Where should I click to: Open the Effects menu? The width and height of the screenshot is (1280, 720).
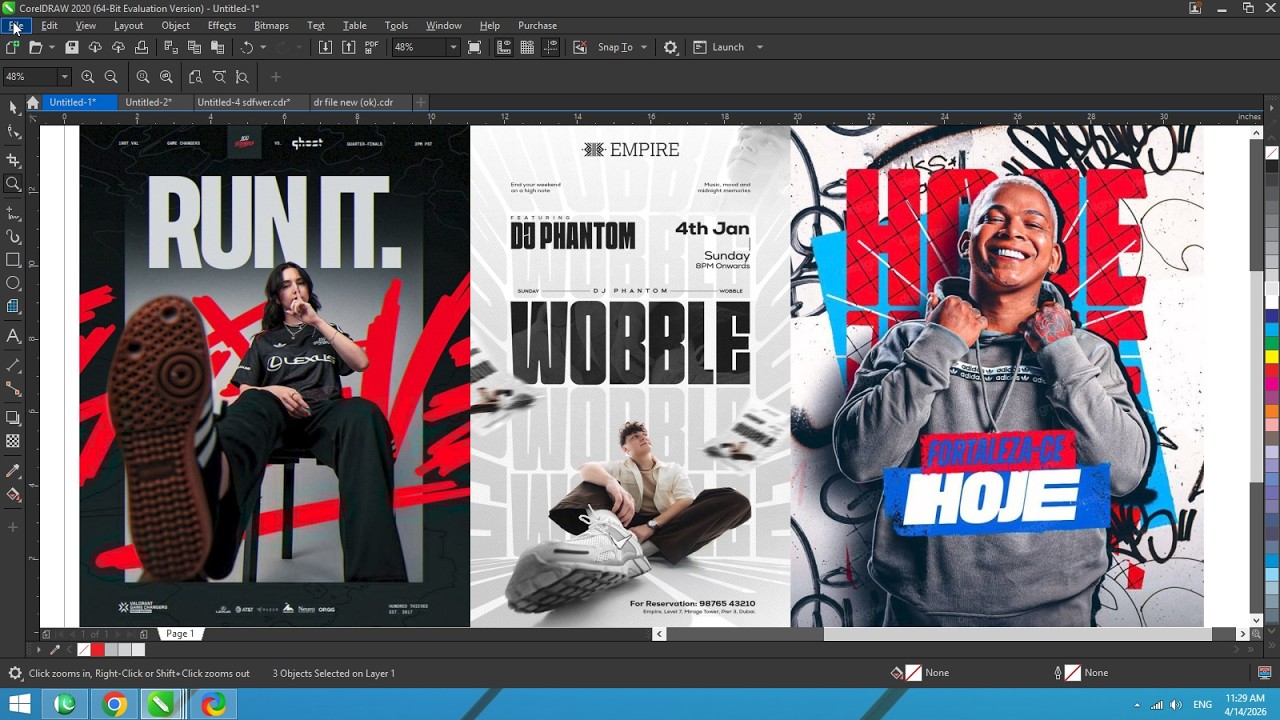pyautogui.click(x=222, y=25)
